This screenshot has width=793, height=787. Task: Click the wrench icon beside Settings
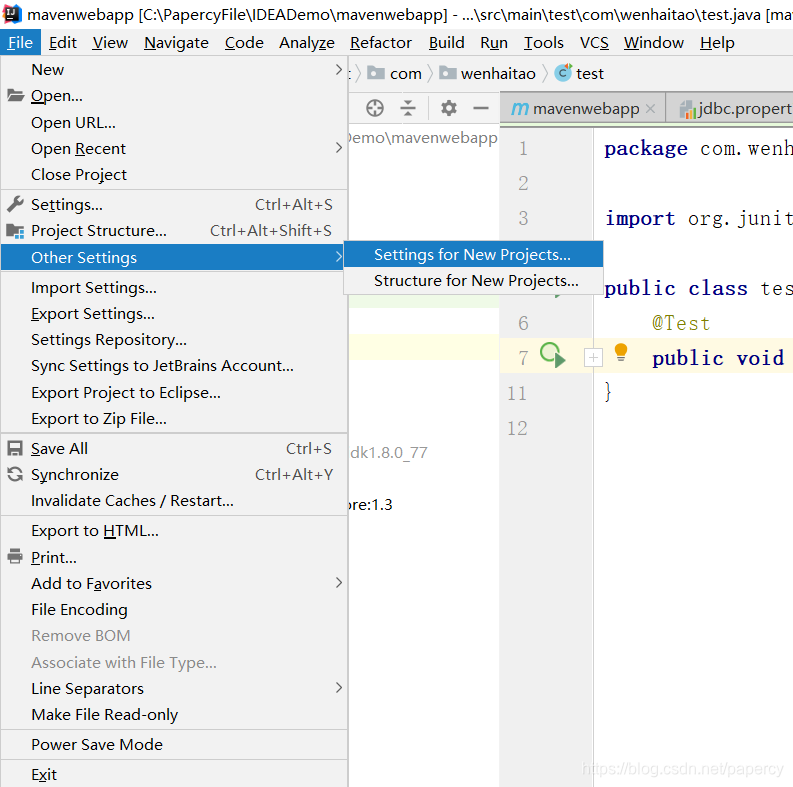(x=15, y=204)
